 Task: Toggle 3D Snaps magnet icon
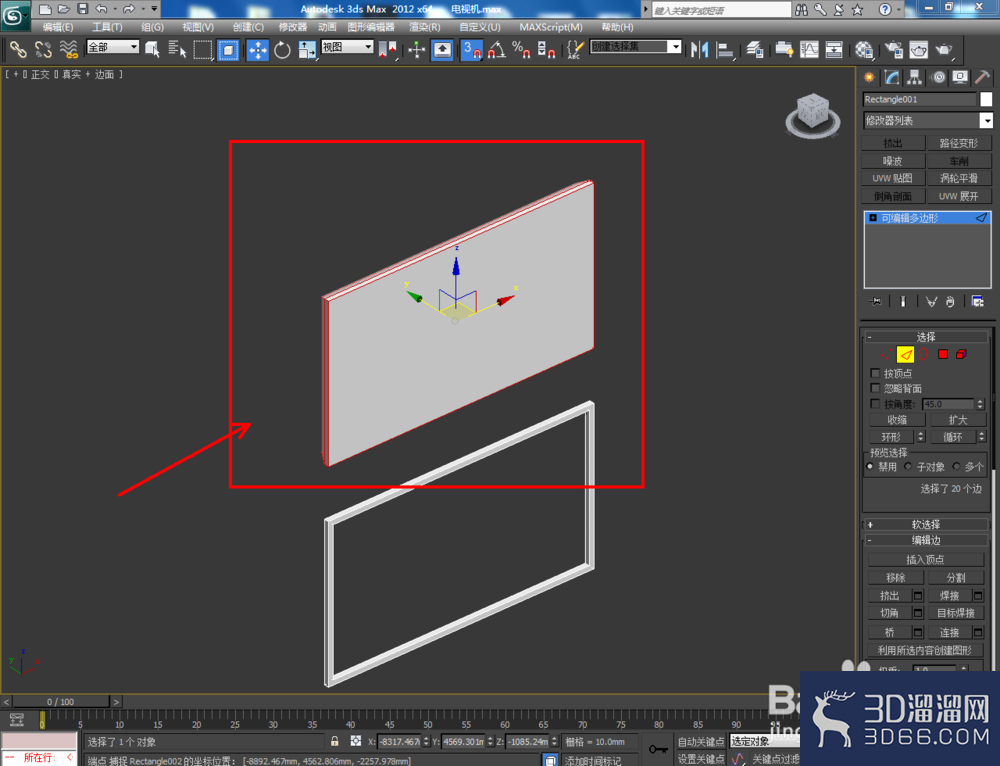[472, 49]
